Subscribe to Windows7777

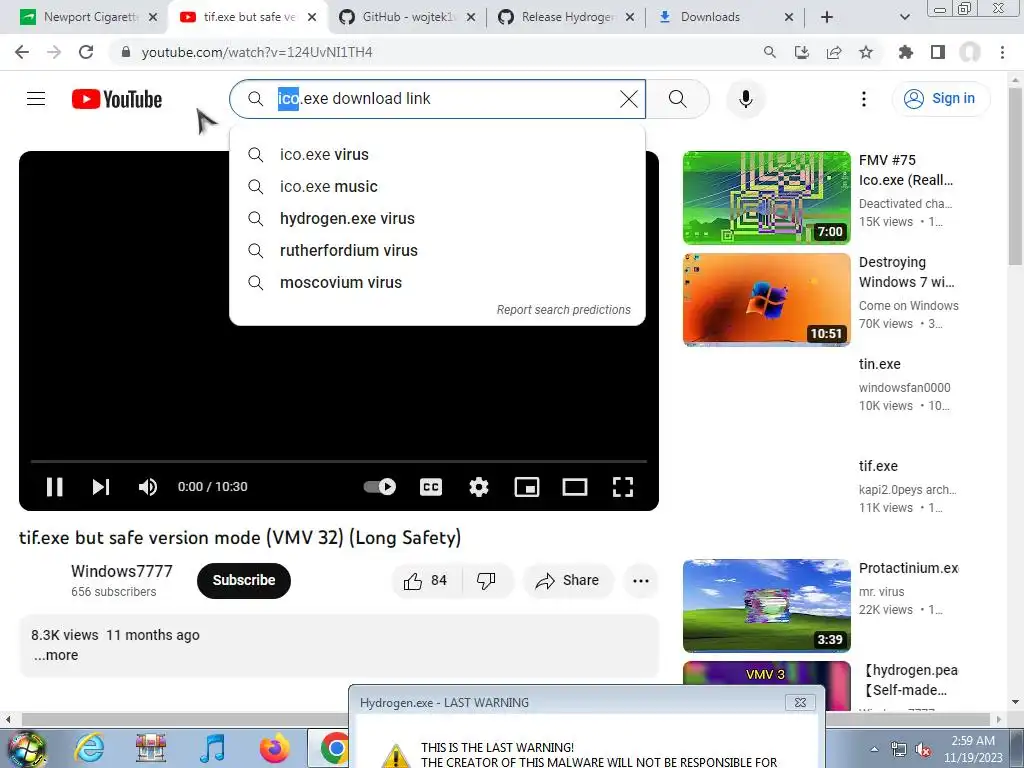tap(244, 581)
